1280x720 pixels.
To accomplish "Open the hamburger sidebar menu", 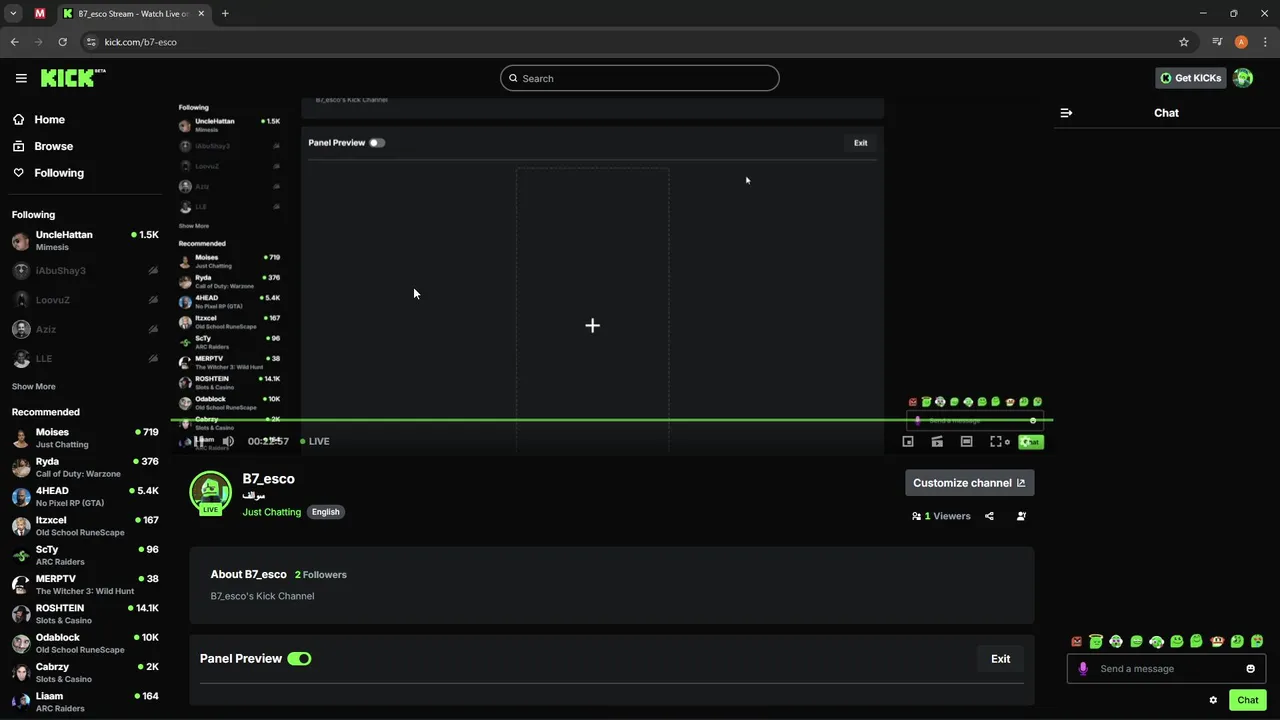I will click(x=21, y=78).
